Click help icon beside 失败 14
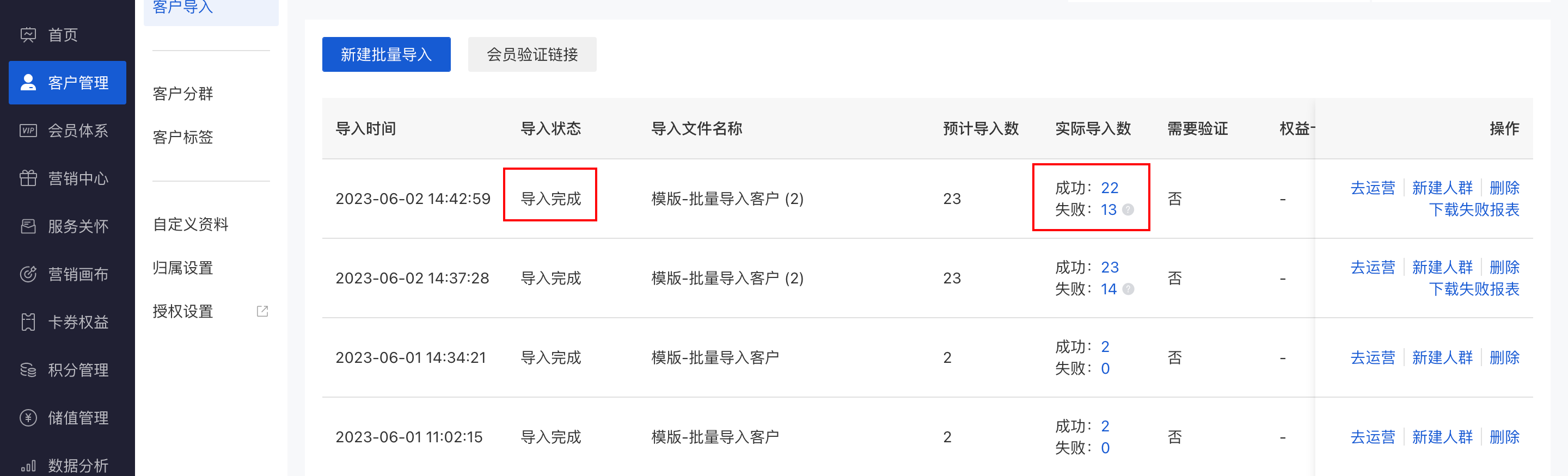The width and height of the screenshot is (1568, 476). coord(1128,289)
